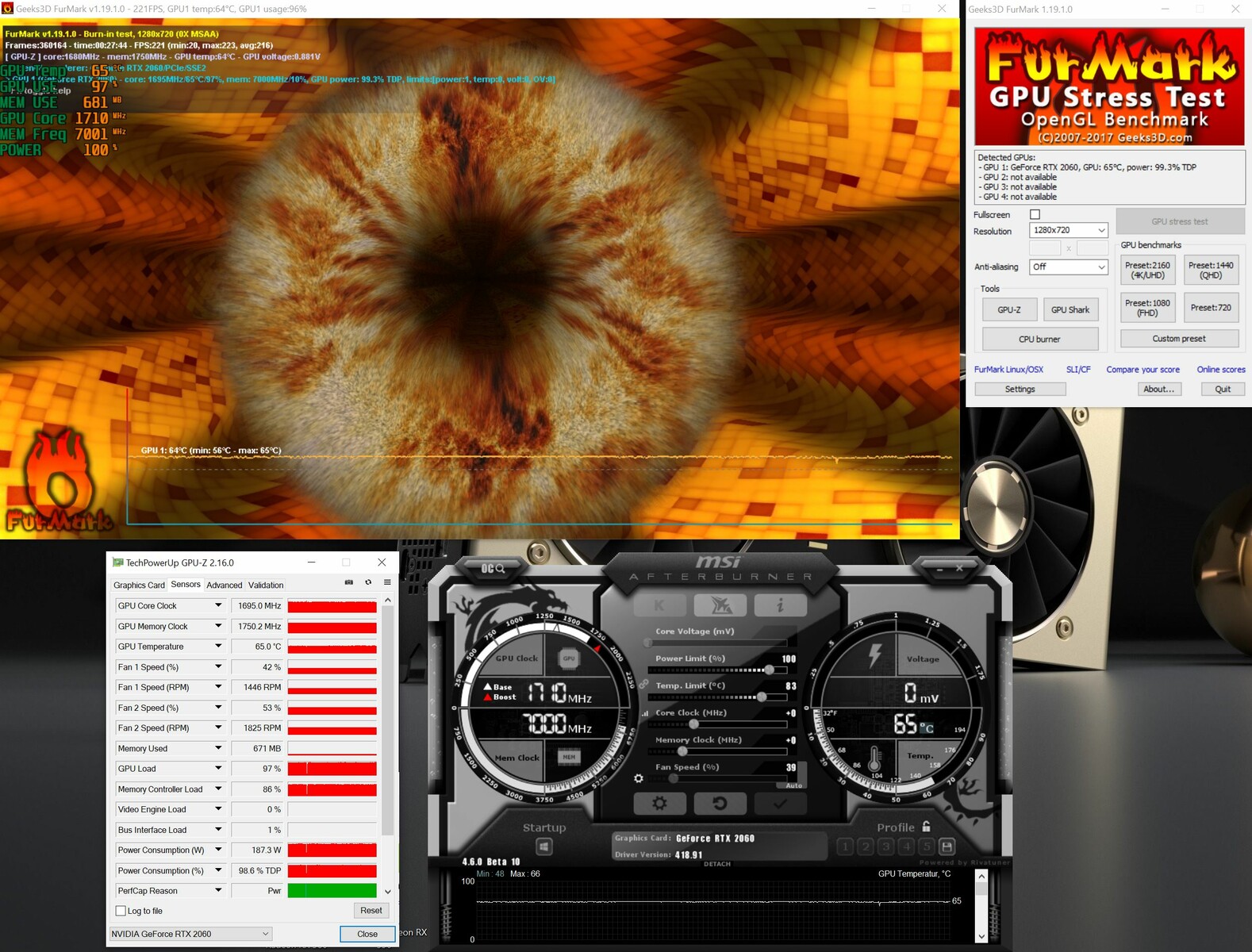The width and height of the screenshot is (1252, 952).
Task: Click the Afterburner graph scrollbar up arrow
Action: coord(981,877)
